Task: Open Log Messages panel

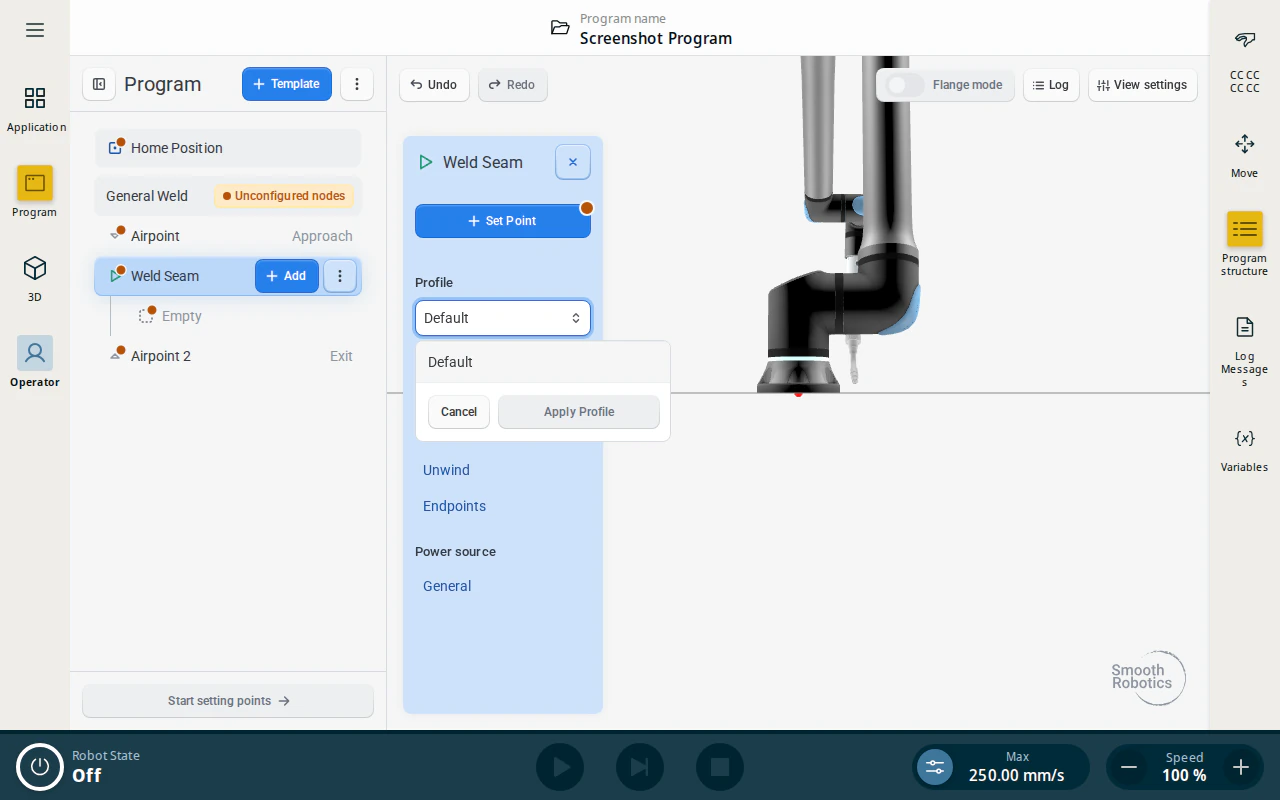Action: (x=1245, y=350)
